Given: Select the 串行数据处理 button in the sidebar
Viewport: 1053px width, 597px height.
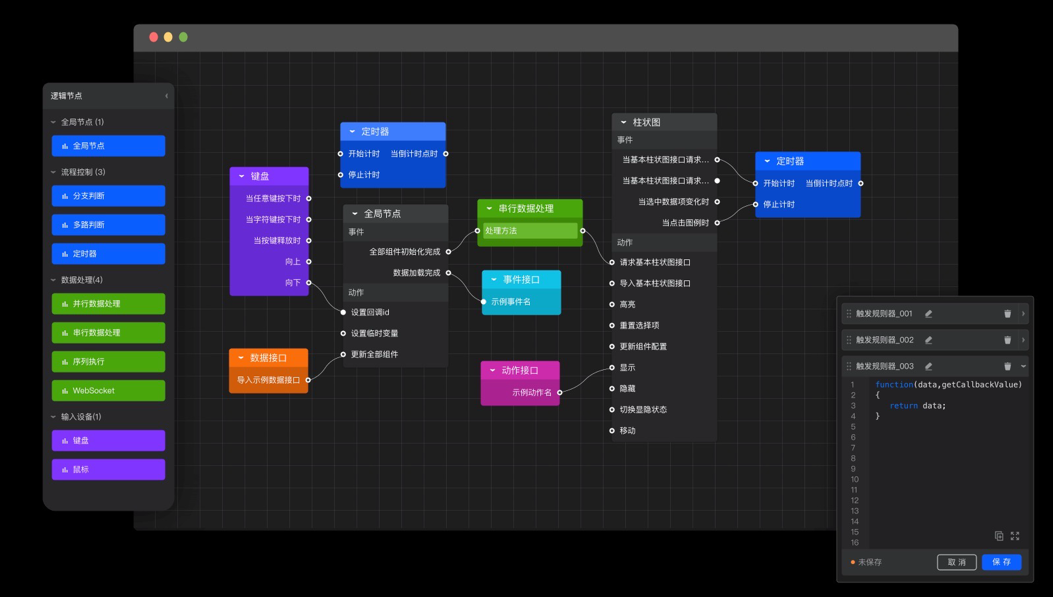Looking at the screenshot, I should point(108,332).
